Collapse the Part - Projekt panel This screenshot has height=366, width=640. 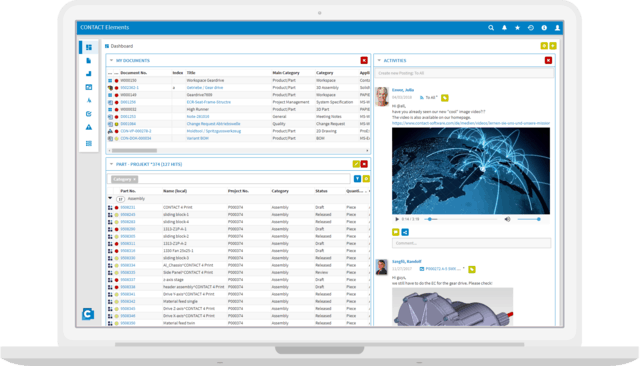tap(111, 164)
